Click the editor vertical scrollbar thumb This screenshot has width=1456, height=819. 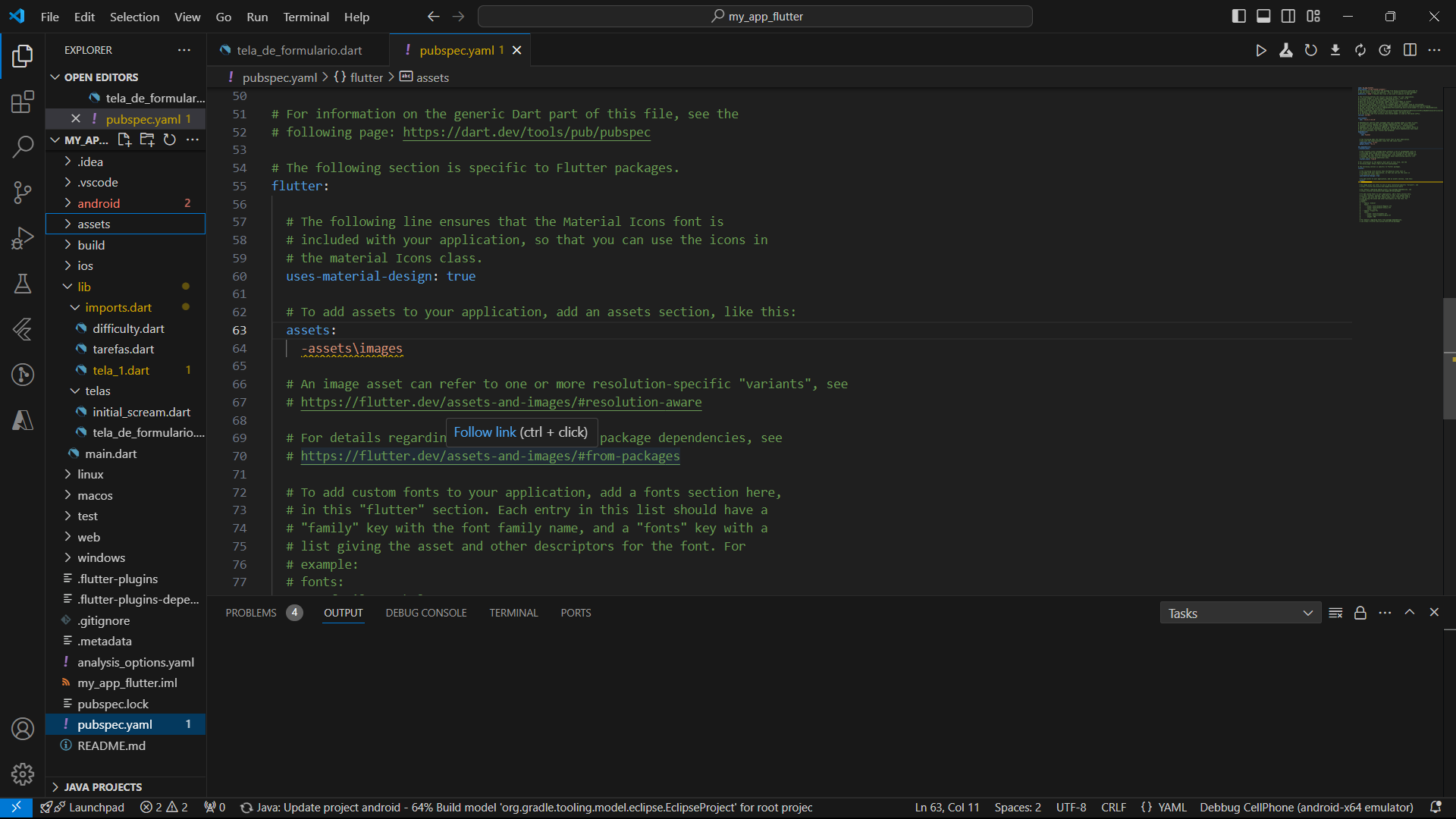coord(1449,358)
